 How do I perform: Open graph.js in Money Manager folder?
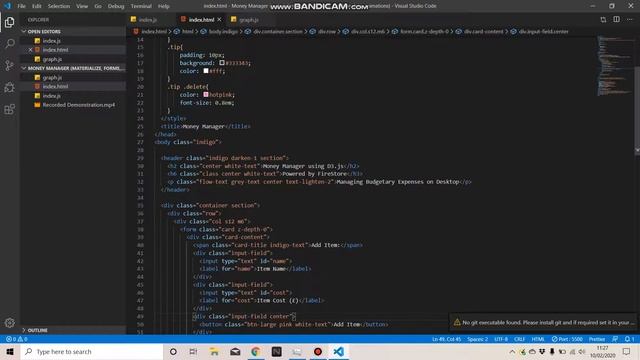pos(52,78)
